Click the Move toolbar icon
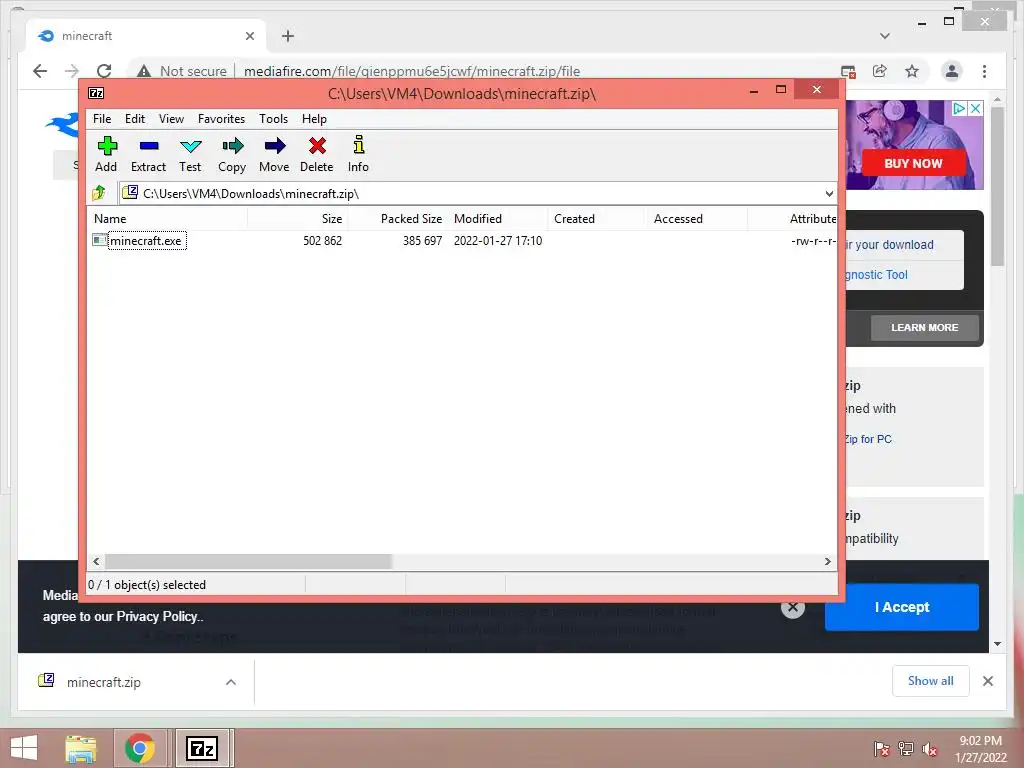 point(274,146)
